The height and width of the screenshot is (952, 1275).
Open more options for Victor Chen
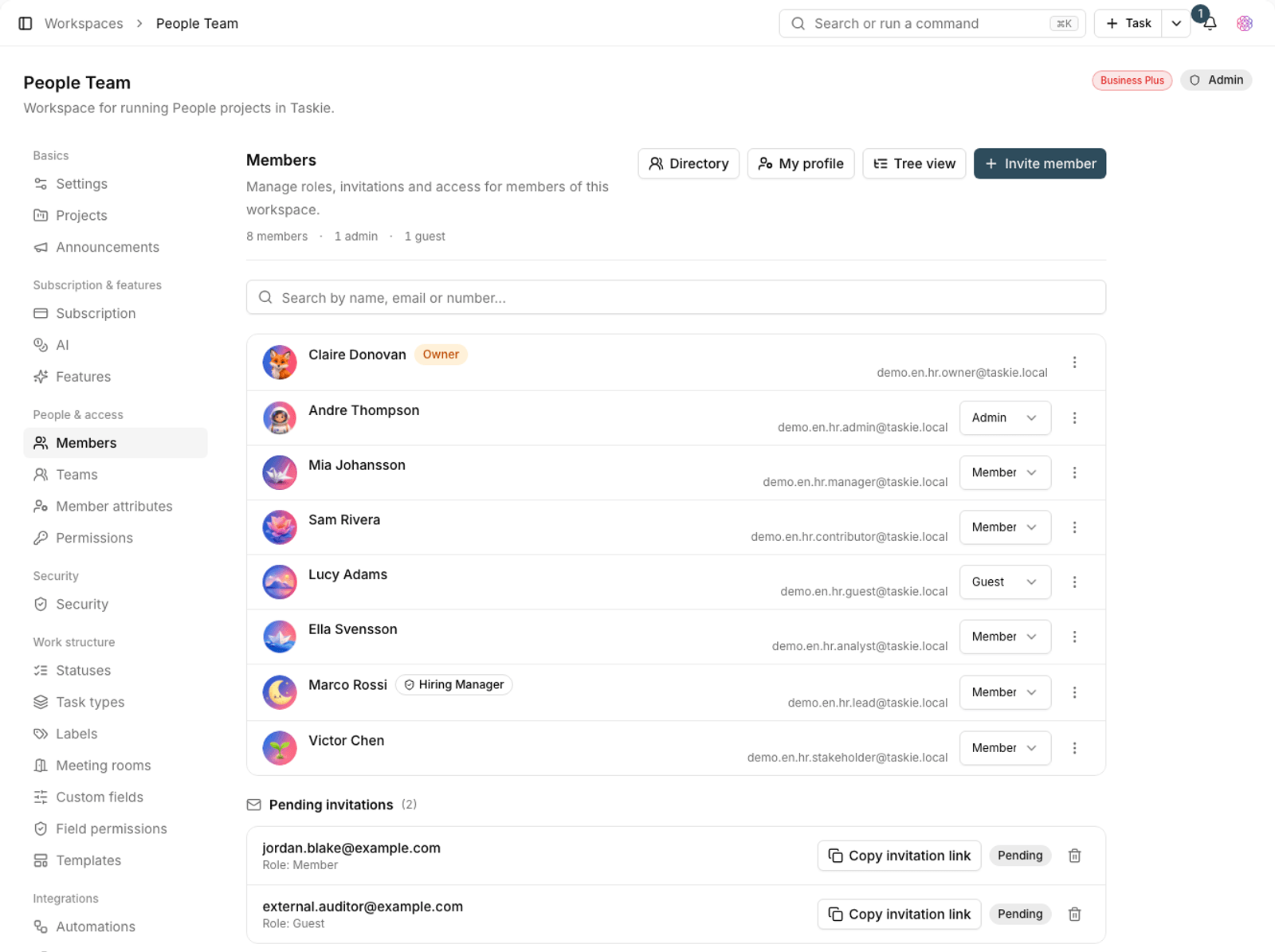point(1074,748)
